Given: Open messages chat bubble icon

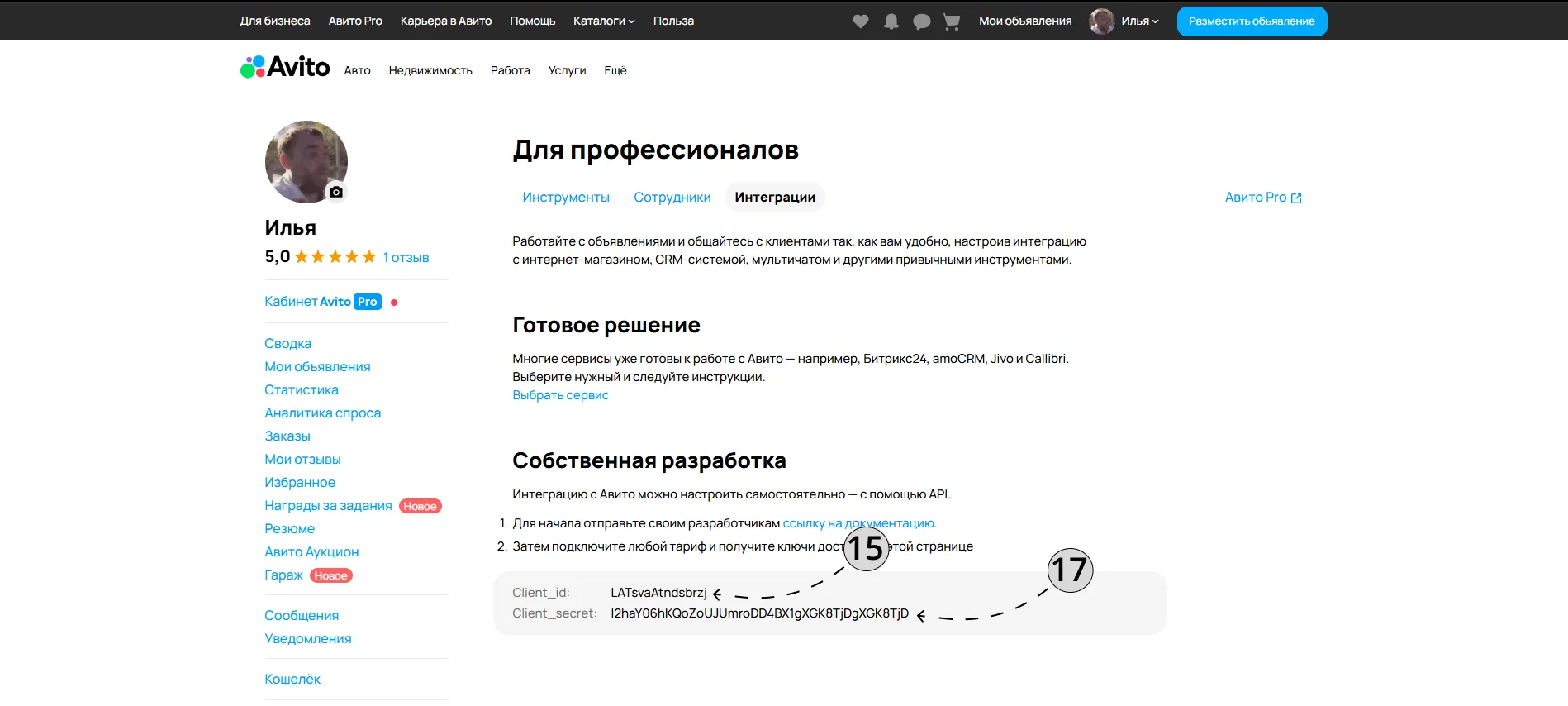Looking at the screenshot, I should coord(922,21).
